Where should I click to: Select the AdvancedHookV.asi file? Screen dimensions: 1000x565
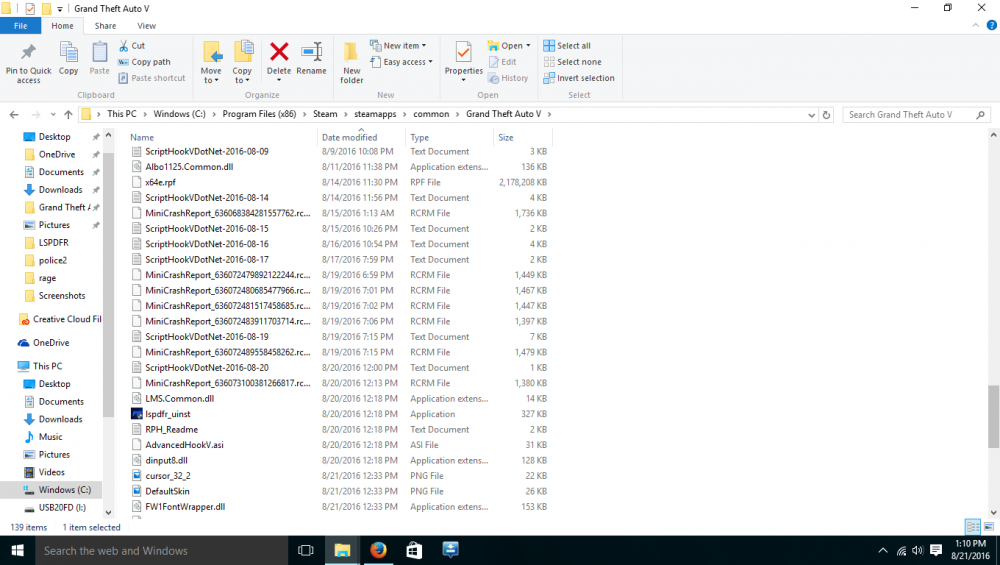(184, 444)
